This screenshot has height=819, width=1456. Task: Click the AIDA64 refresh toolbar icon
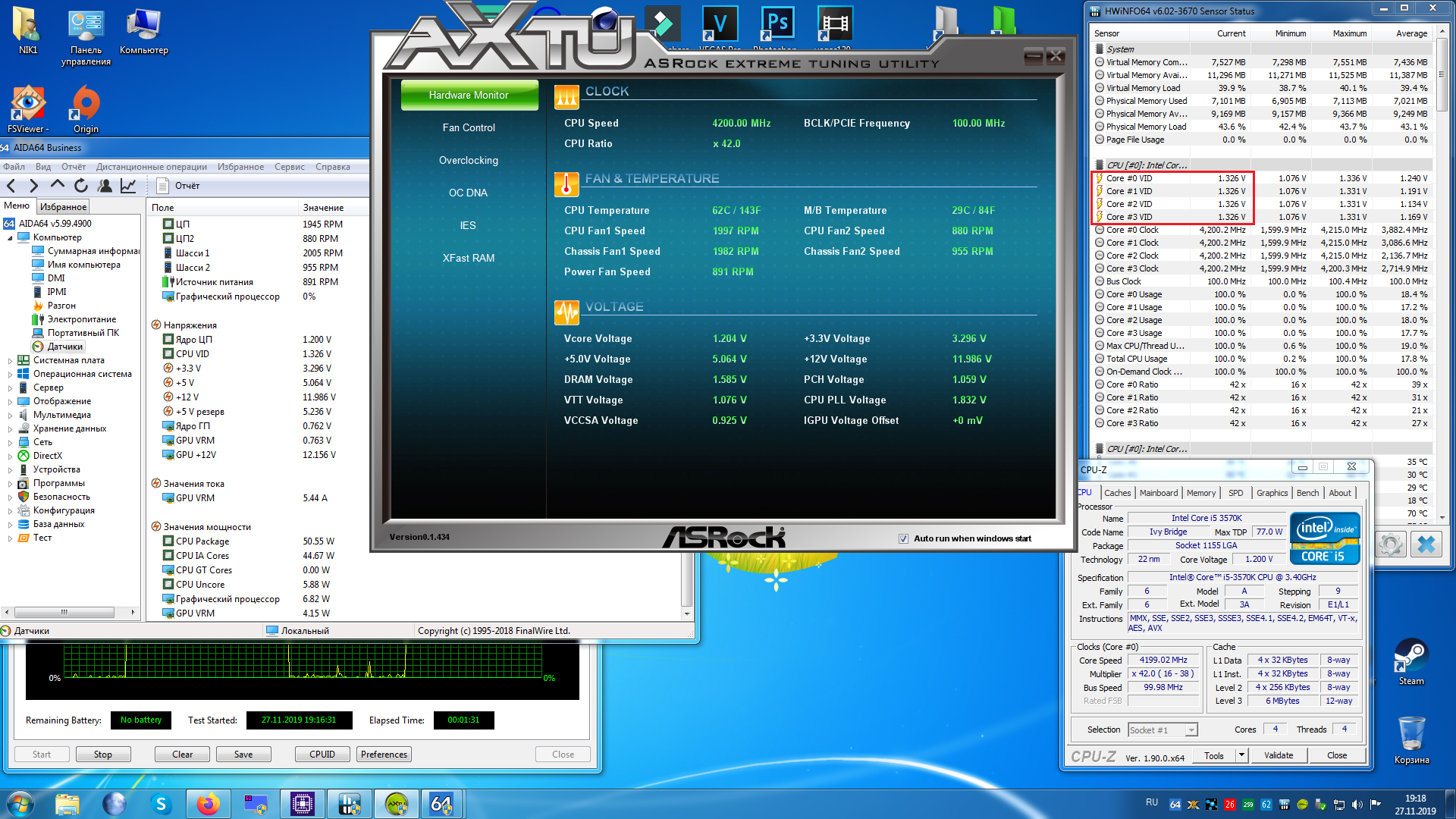pyautogui.click(x=81, y=186)
